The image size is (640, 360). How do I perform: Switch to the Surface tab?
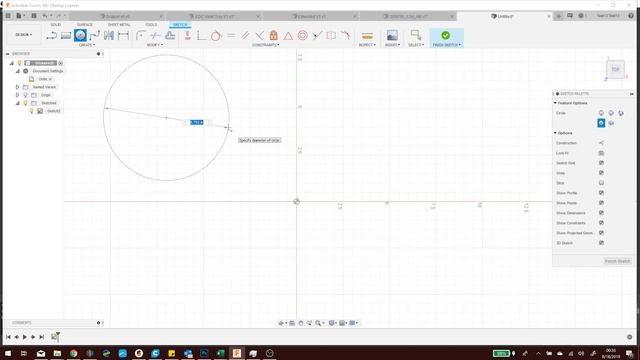84,25
